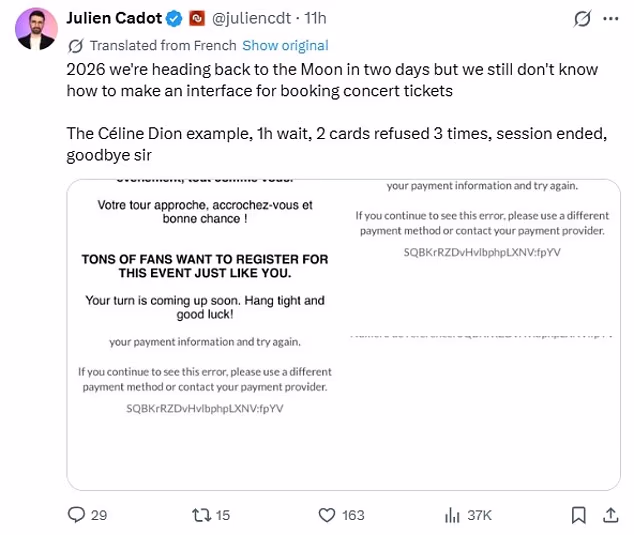The image size is (634, 535).
Task: Open Grok actions icon on the post
Action: [581, 19]
